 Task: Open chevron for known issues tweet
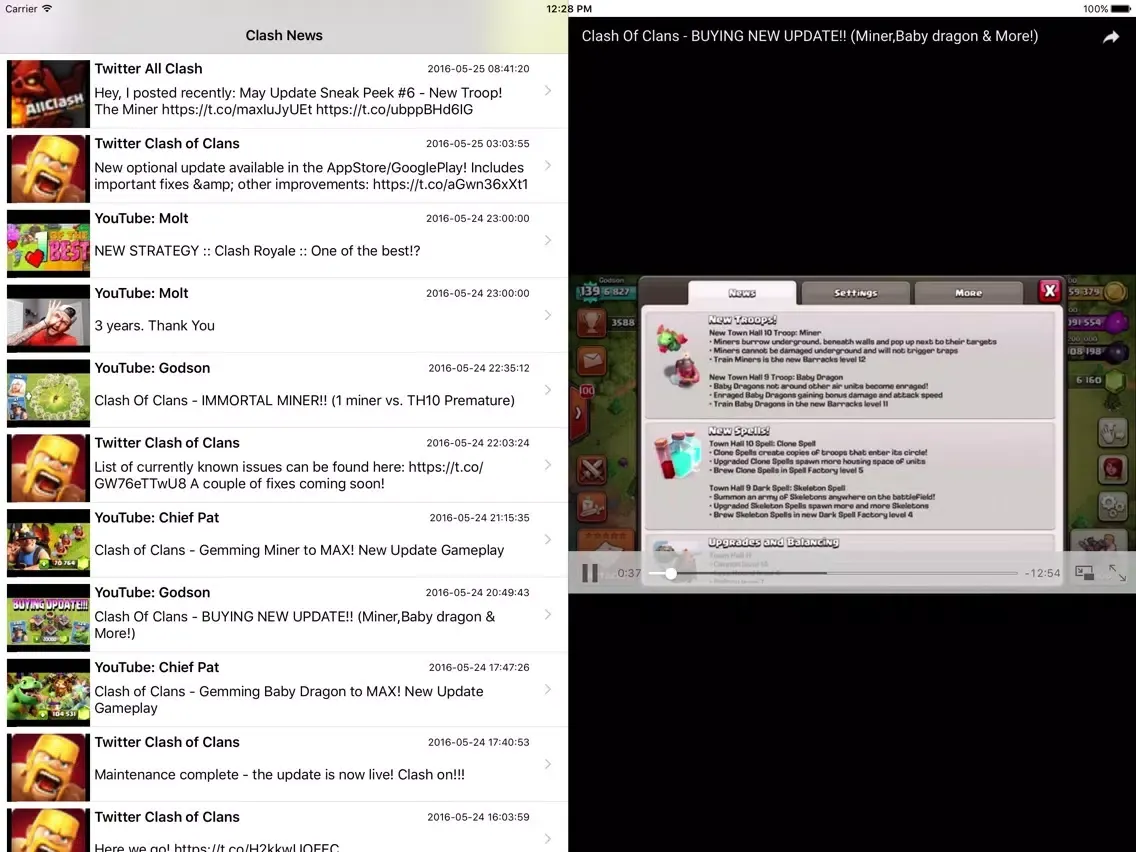(548, 464)
